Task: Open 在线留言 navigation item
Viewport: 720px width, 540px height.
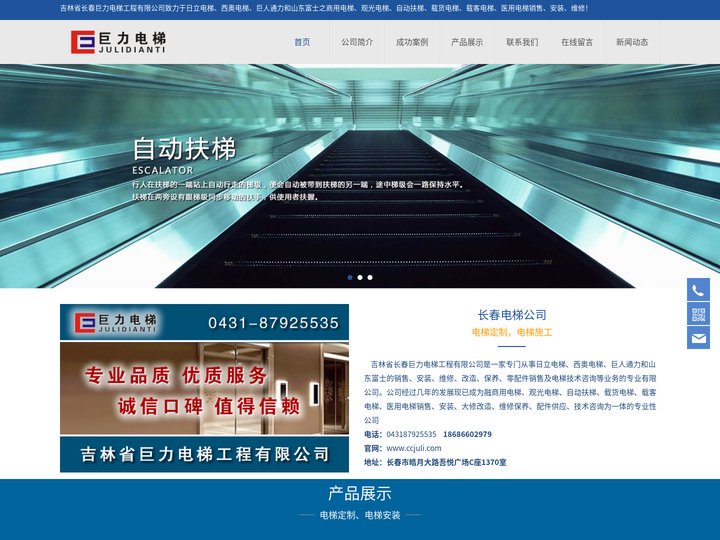Action: (577, 42)
